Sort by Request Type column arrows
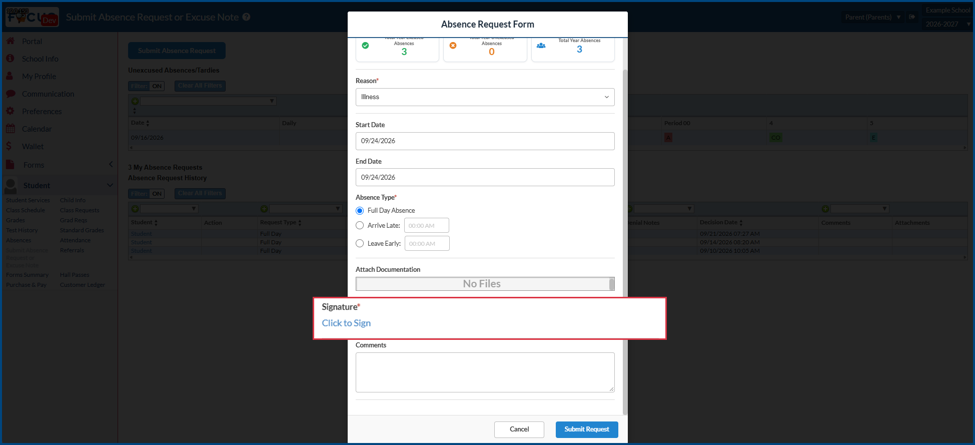 300,222
